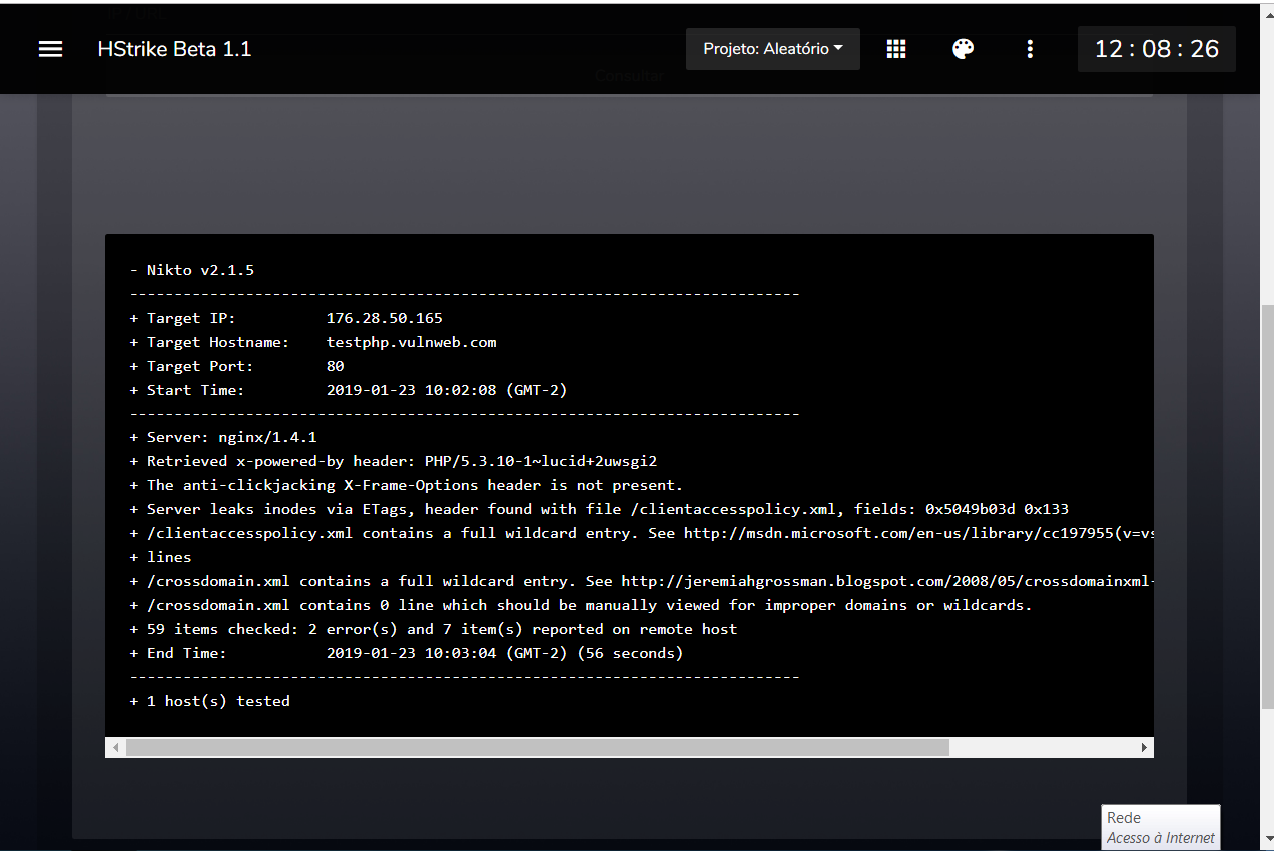Click the /crossdomain.xml contains 0 line text
The width and height of the screenshot is (1274, 851).
click(x=581, y=605)
